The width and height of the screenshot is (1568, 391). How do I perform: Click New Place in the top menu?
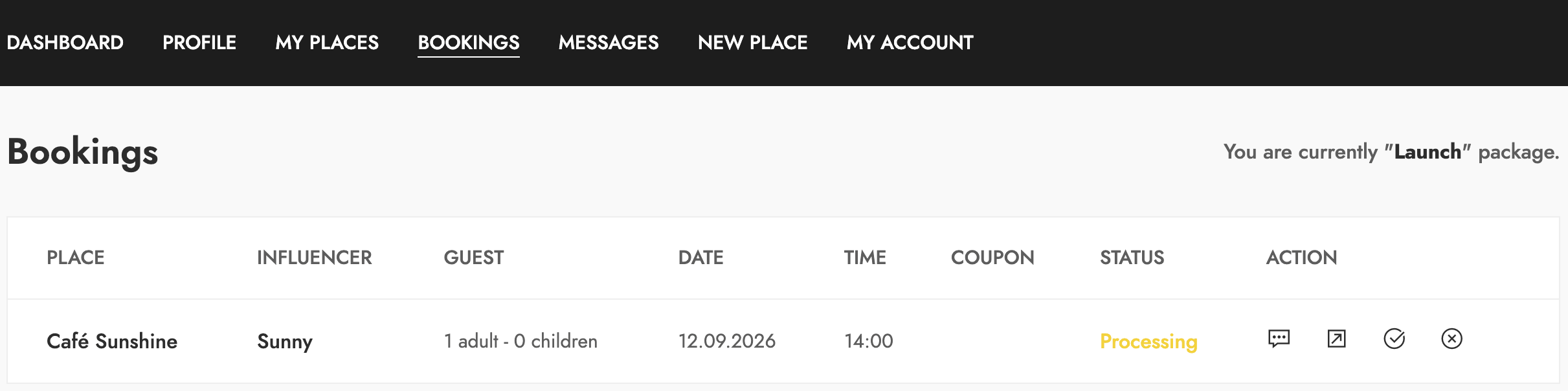pyautogui.click(x=753, y=43)
